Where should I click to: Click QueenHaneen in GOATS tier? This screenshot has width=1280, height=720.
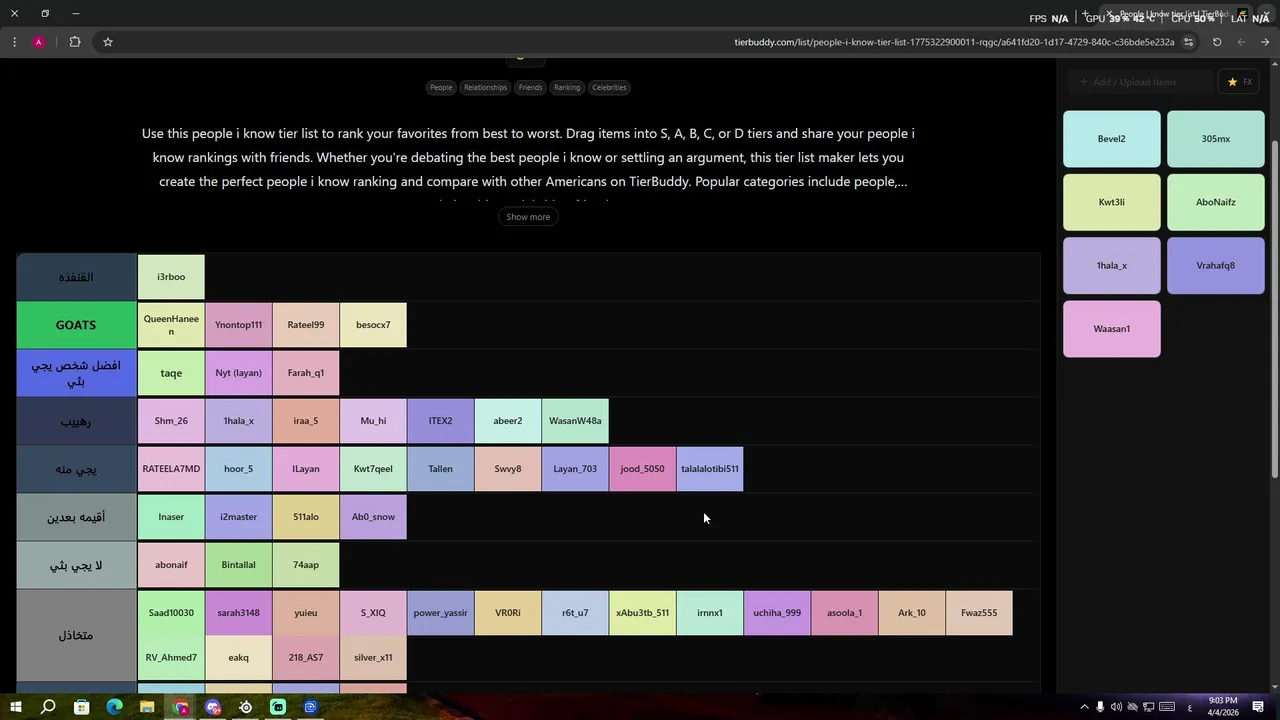click(171, 325)
